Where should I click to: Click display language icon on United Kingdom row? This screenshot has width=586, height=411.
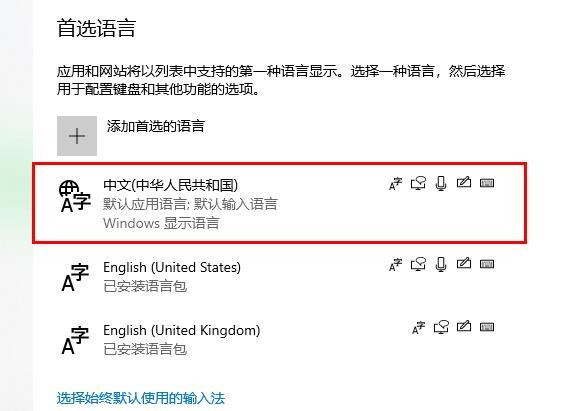419,328
